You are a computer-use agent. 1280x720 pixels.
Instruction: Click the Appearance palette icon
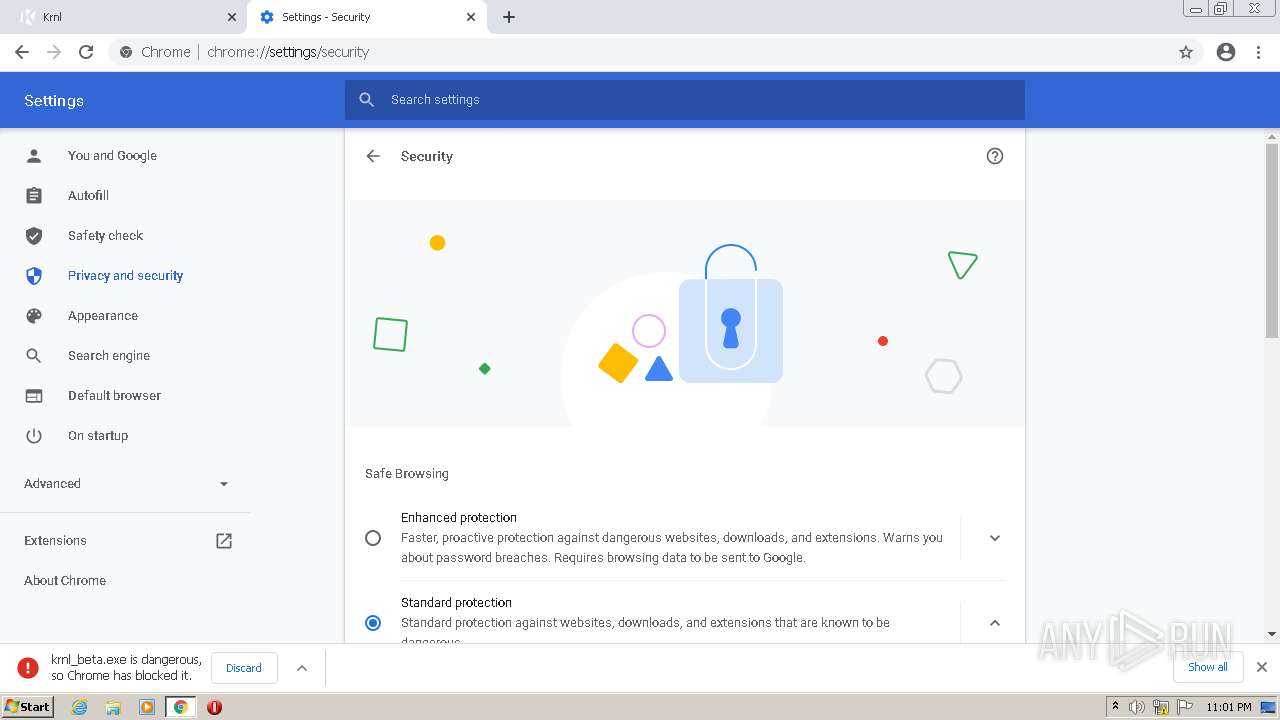click(x=34, y=316)
